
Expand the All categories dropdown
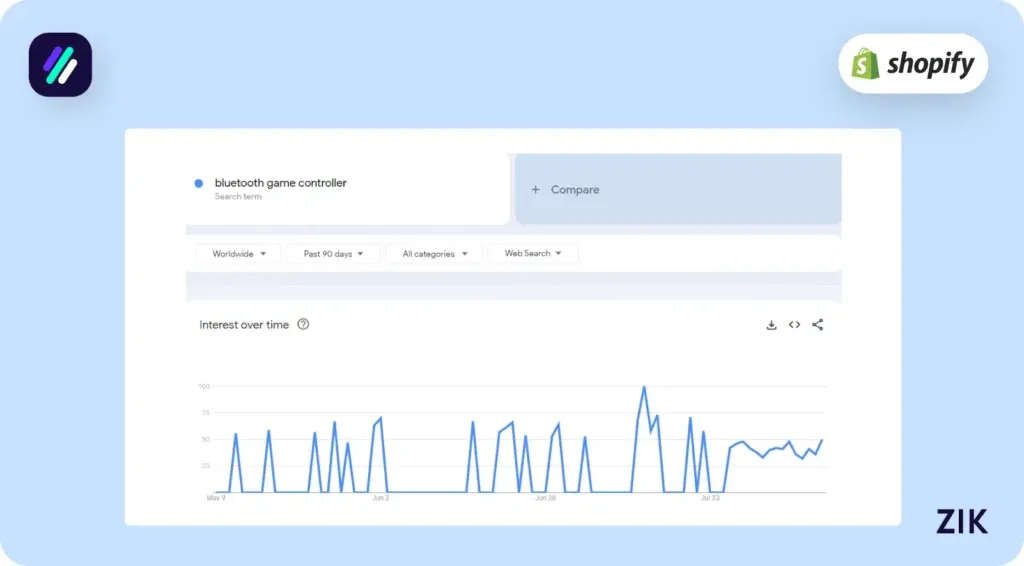click(x=434, y=254)
